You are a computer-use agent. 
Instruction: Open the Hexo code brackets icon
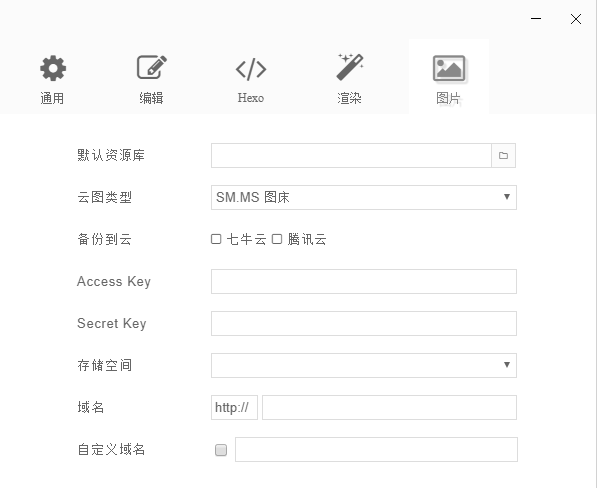[x=251, y=69]
